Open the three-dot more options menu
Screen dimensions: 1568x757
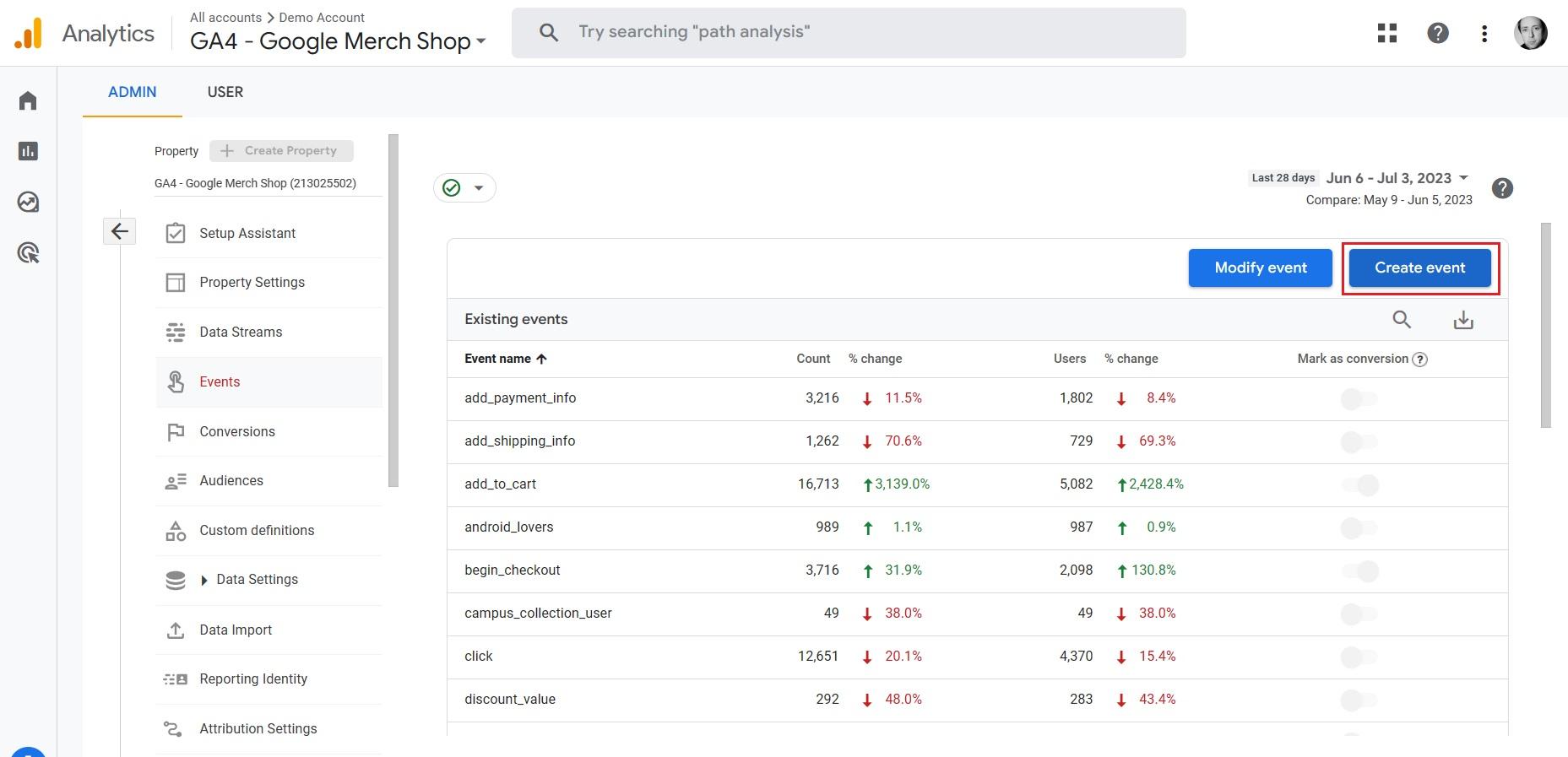(x=1484, y=34)
